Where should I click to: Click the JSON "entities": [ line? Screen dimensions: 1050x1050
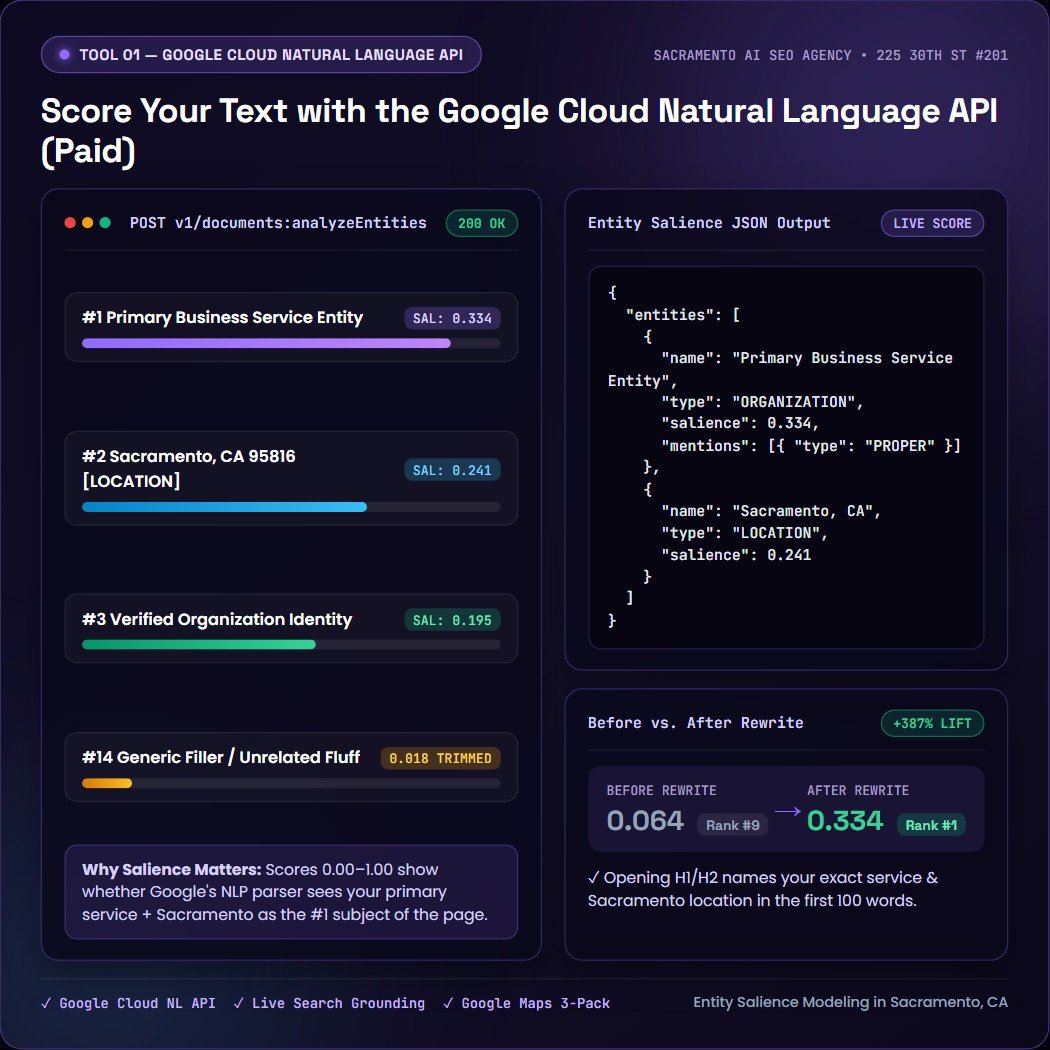click(x=682, y=315)
